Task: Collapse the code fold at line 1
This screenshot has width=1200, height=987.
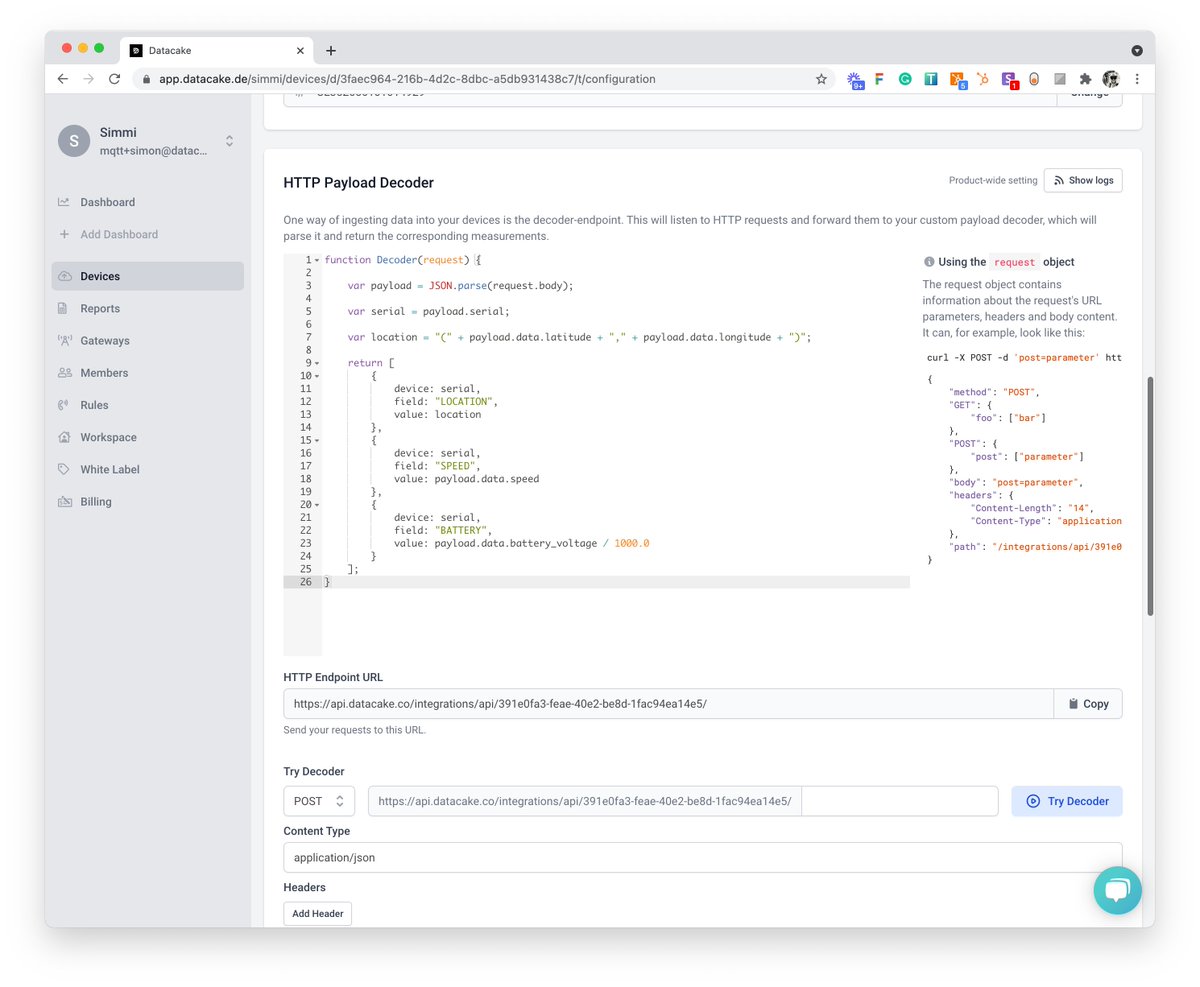Action: [x=317, y=260]
